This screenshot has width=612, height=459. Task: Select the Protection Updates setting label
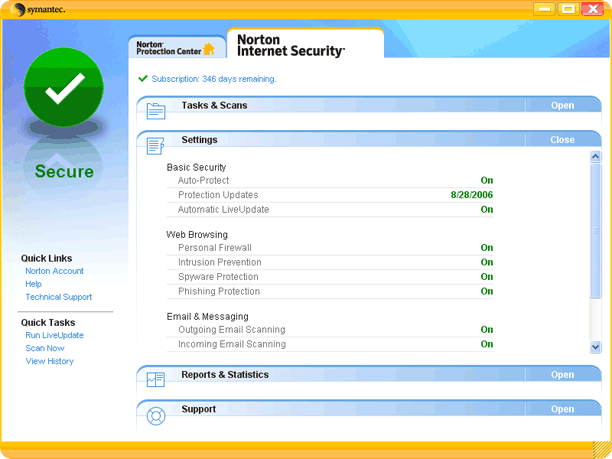(218, 195)
